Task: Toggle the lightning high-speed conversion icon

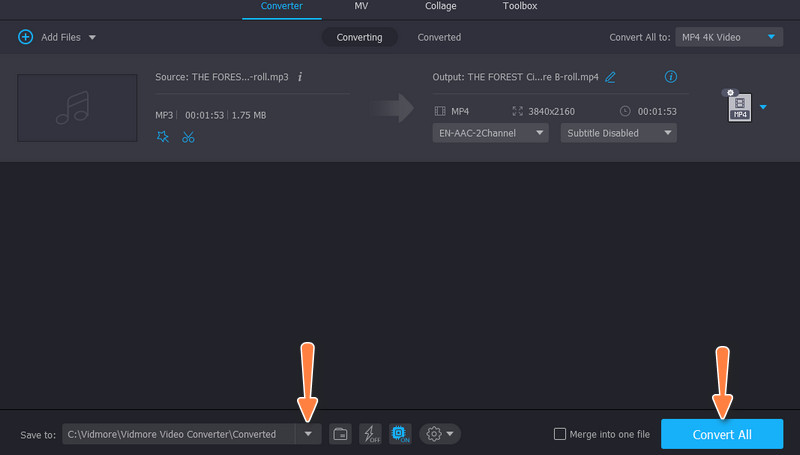Action: 370,433
